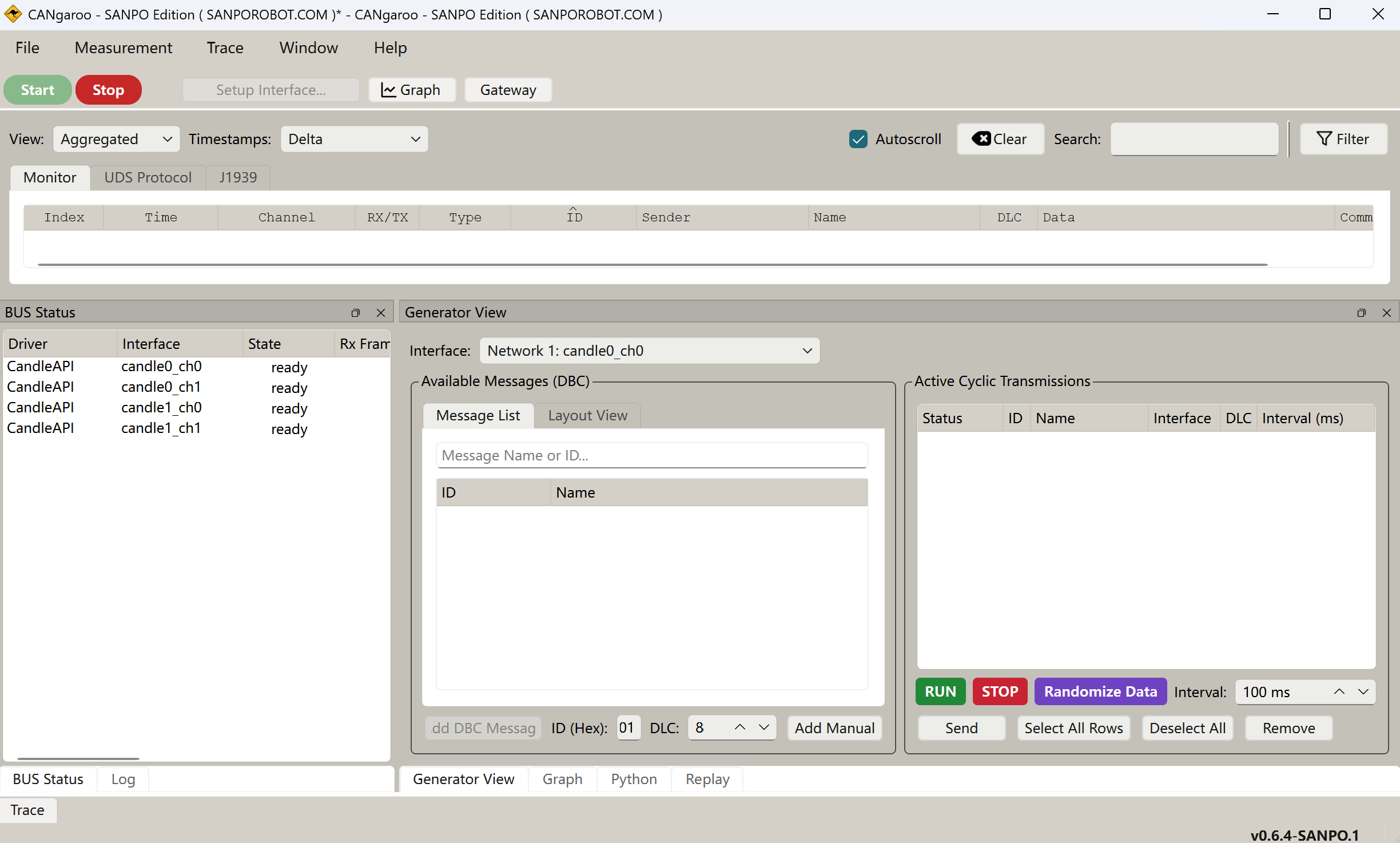This screenshot has height=843, width=1400.
Task: Select the Layout View tab
Action: click(588, 416)
